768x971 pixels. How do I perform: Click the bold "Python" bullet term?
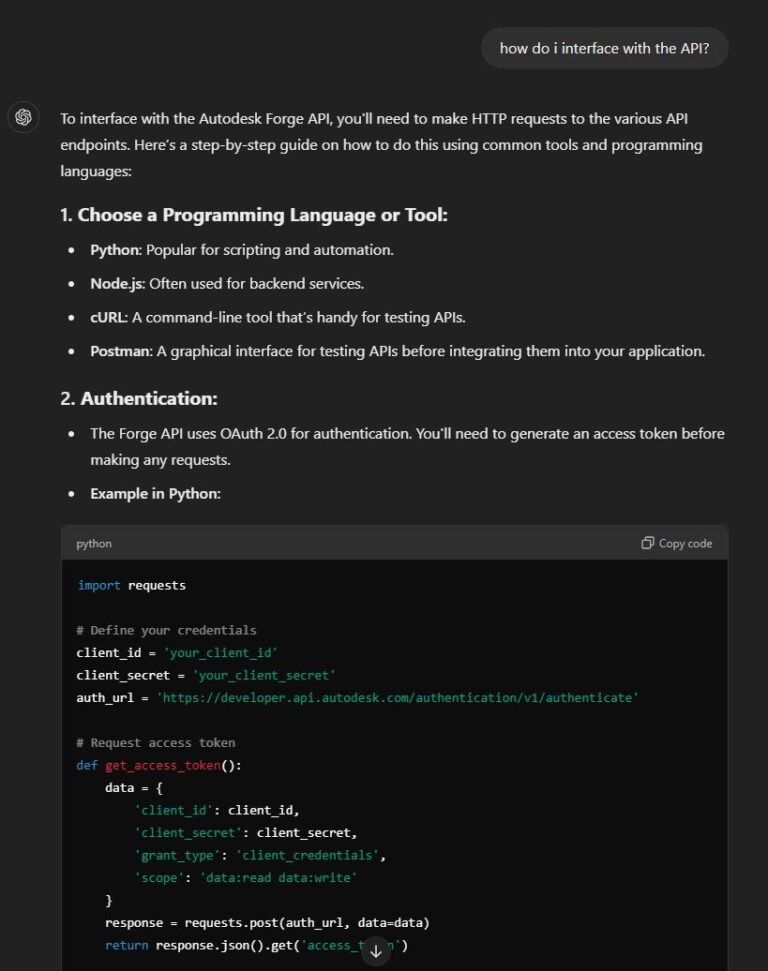click(x=115, y=250)
